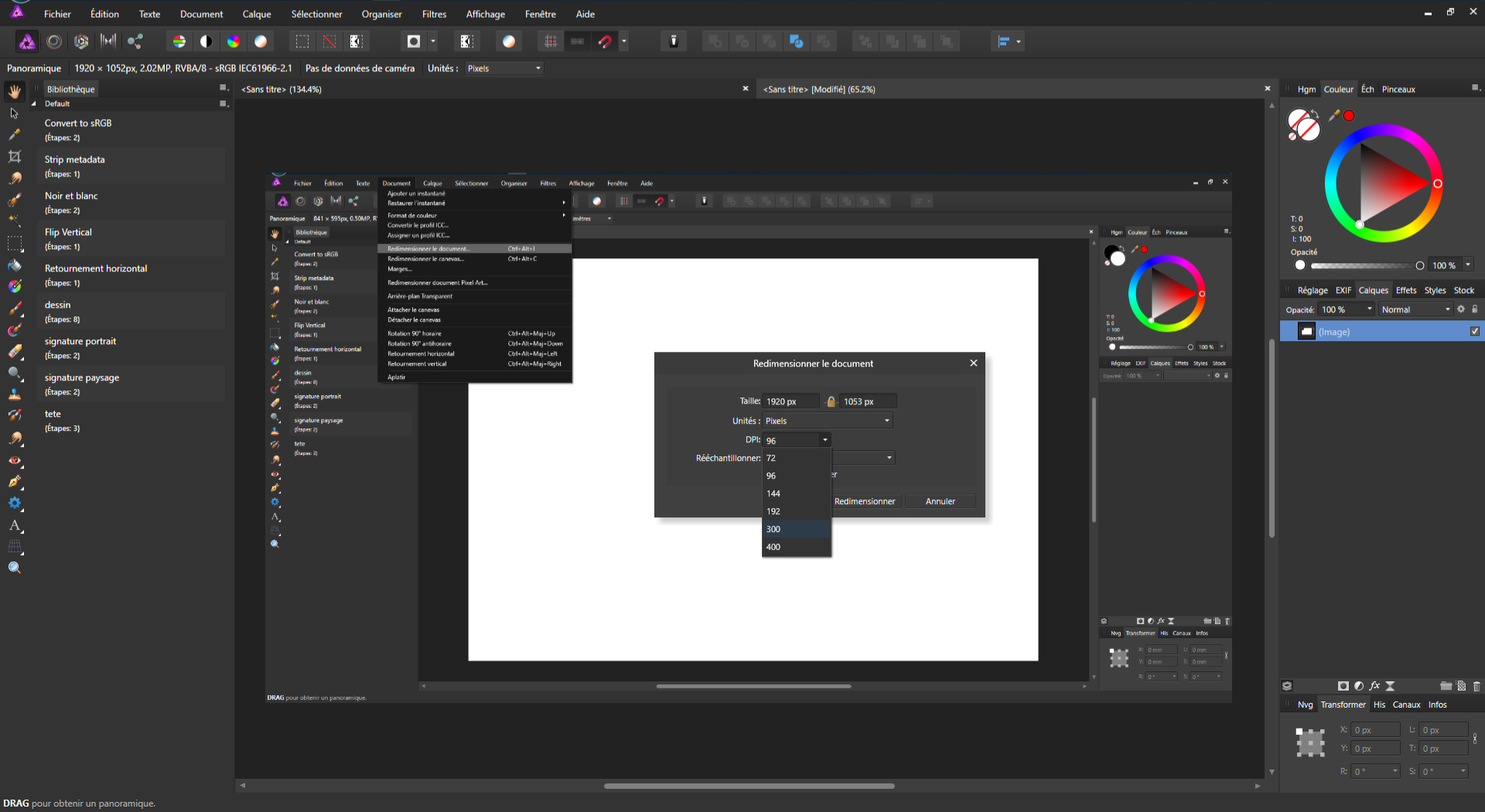
Task: Open the Calque menu
Action: coord(257,14)
